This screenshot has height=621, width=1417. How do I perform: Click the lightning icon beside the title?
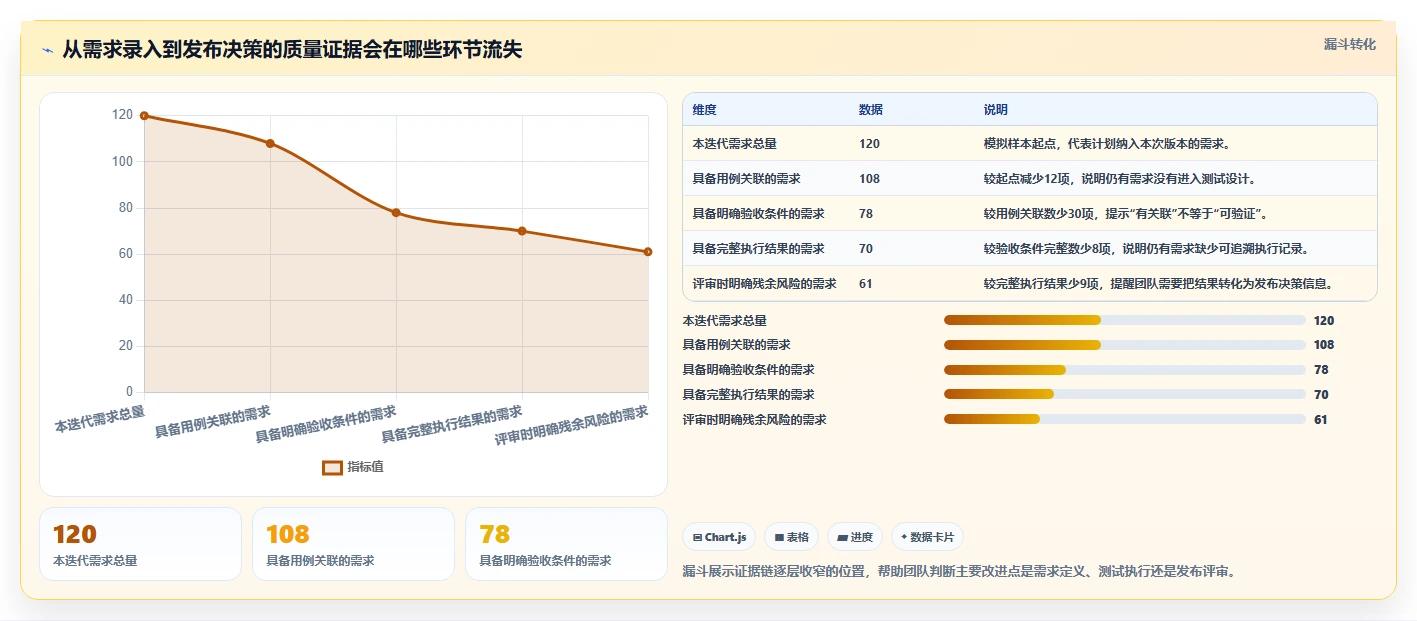(47, 50)
